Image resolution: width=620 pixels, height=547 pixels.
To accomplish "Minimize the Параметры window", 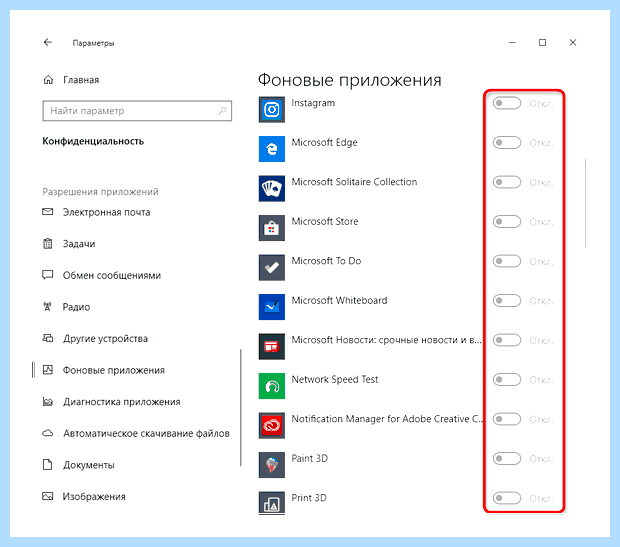I will coord(512,42).
